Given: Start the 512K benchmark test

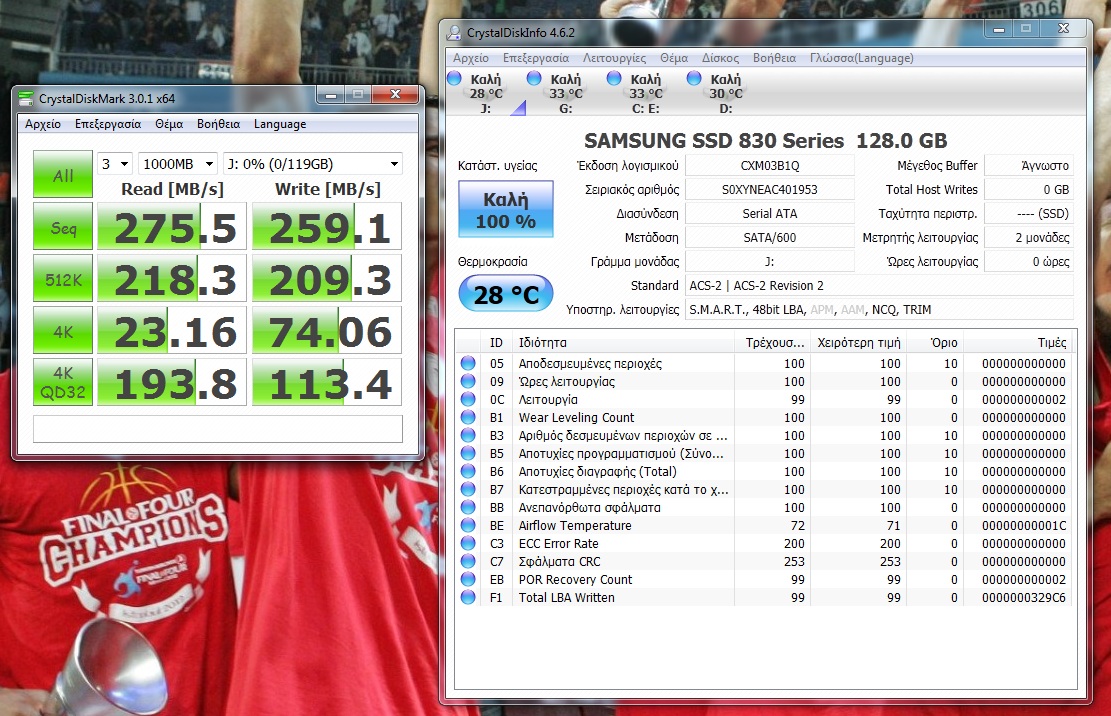Looking at the screenshot, I should point(63,278).
